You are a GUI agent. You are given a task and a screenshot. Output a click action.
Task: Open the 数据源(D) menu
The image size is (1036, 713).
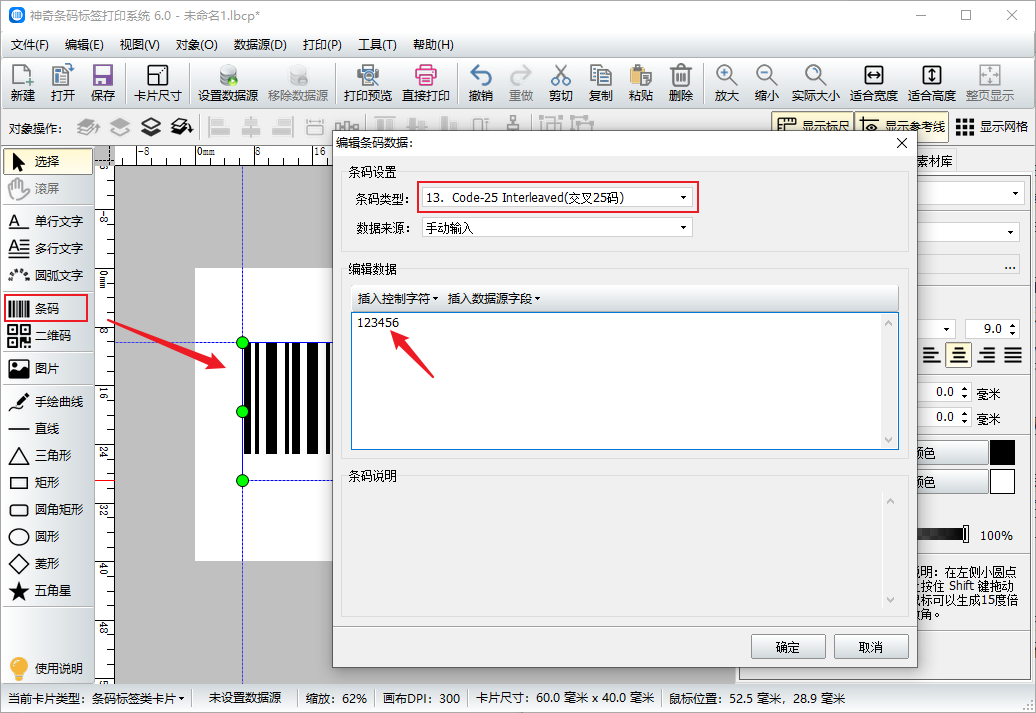click(x=260, y=45)
